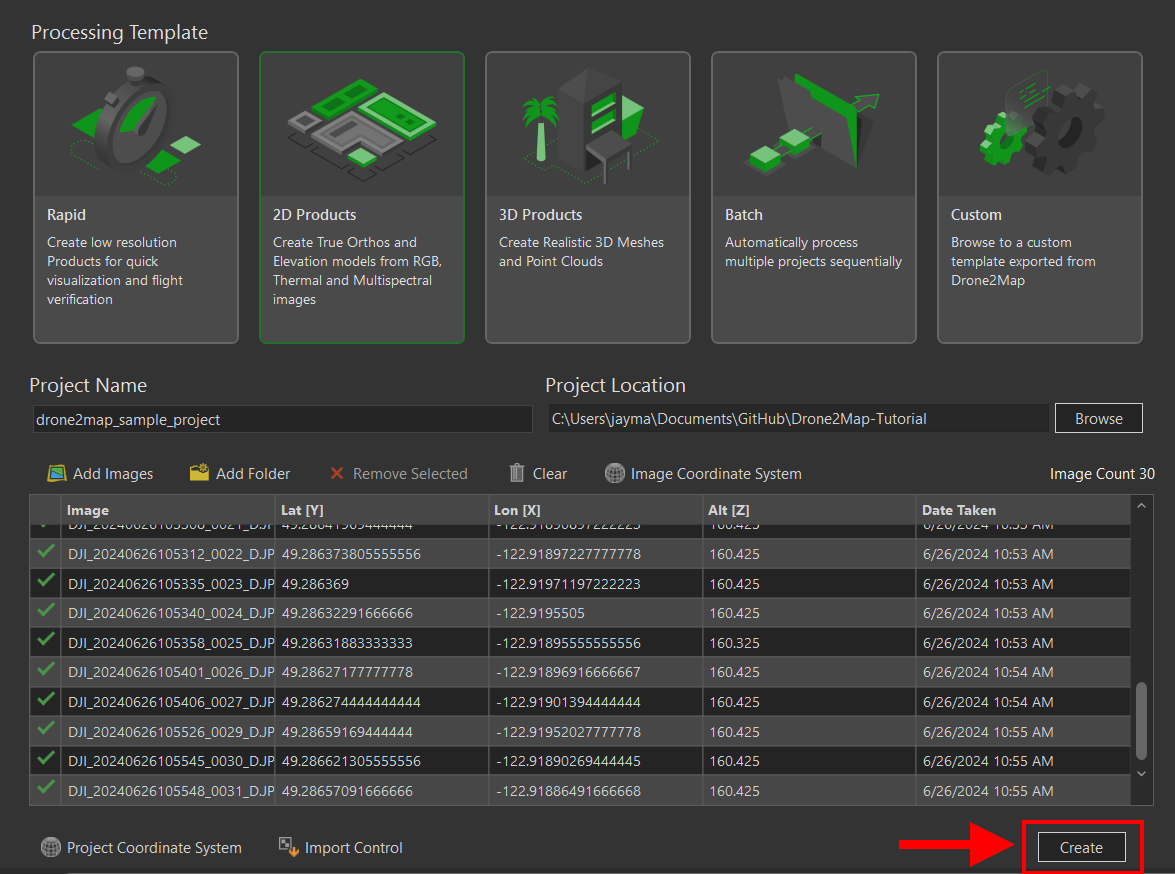The image size is (1175, 874).
Task: Click the Import Control icon
Action: [288, 847]
